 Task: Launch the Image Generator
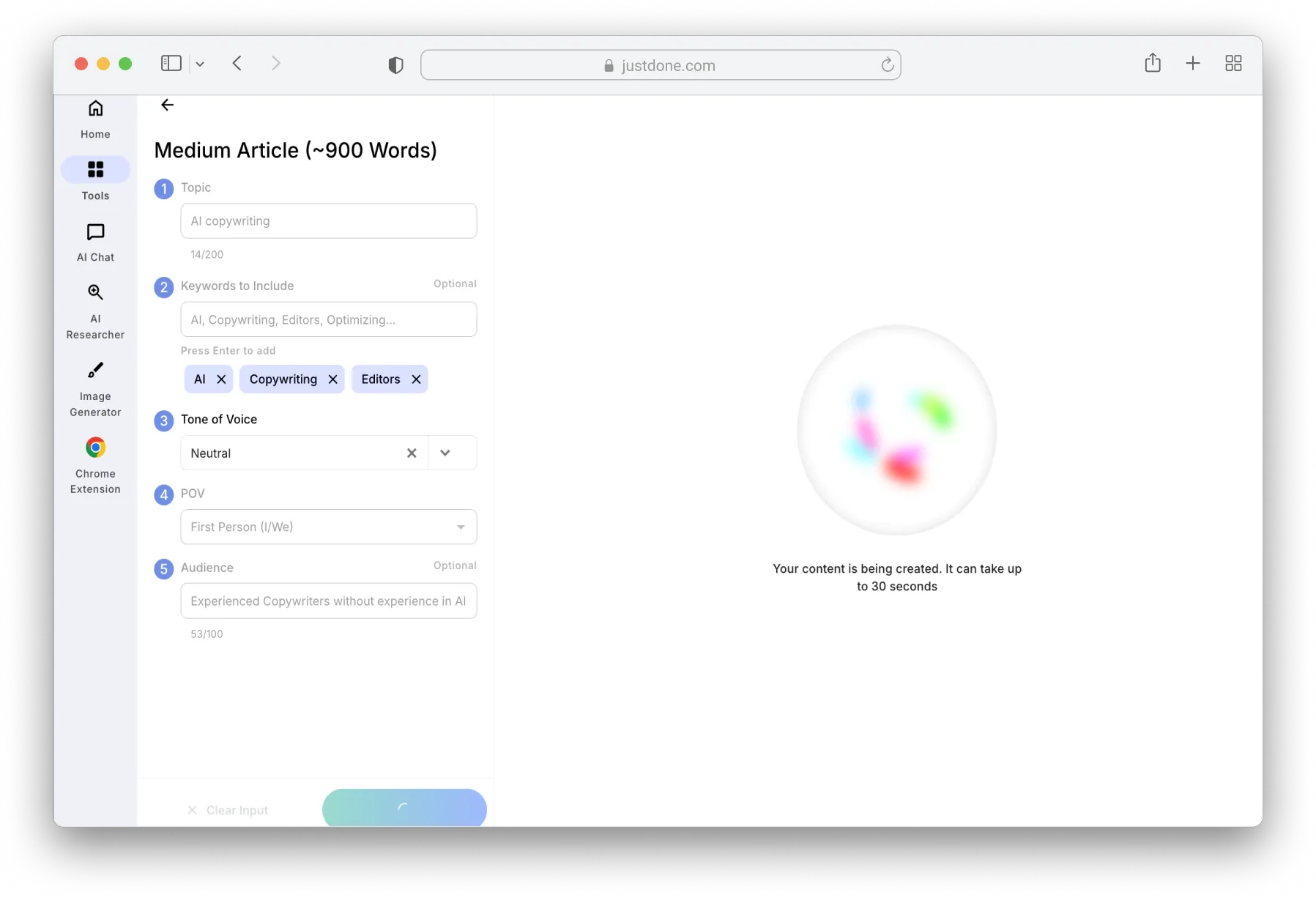95,389
